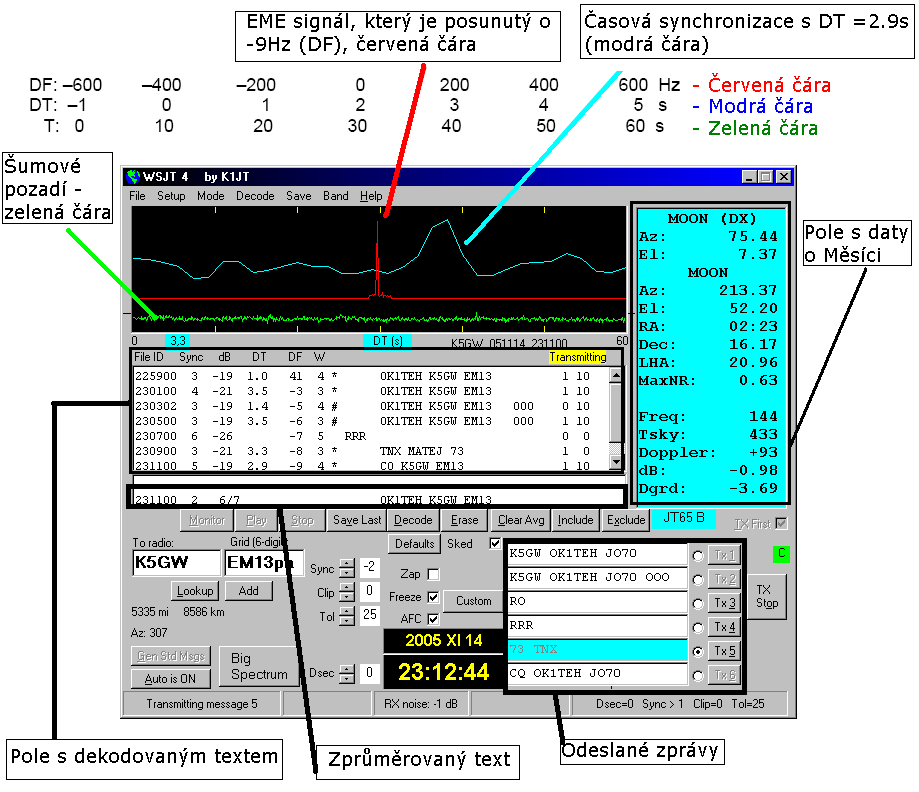Select the Tx4 radio button
919x792 pixels.
pos(697,628)
